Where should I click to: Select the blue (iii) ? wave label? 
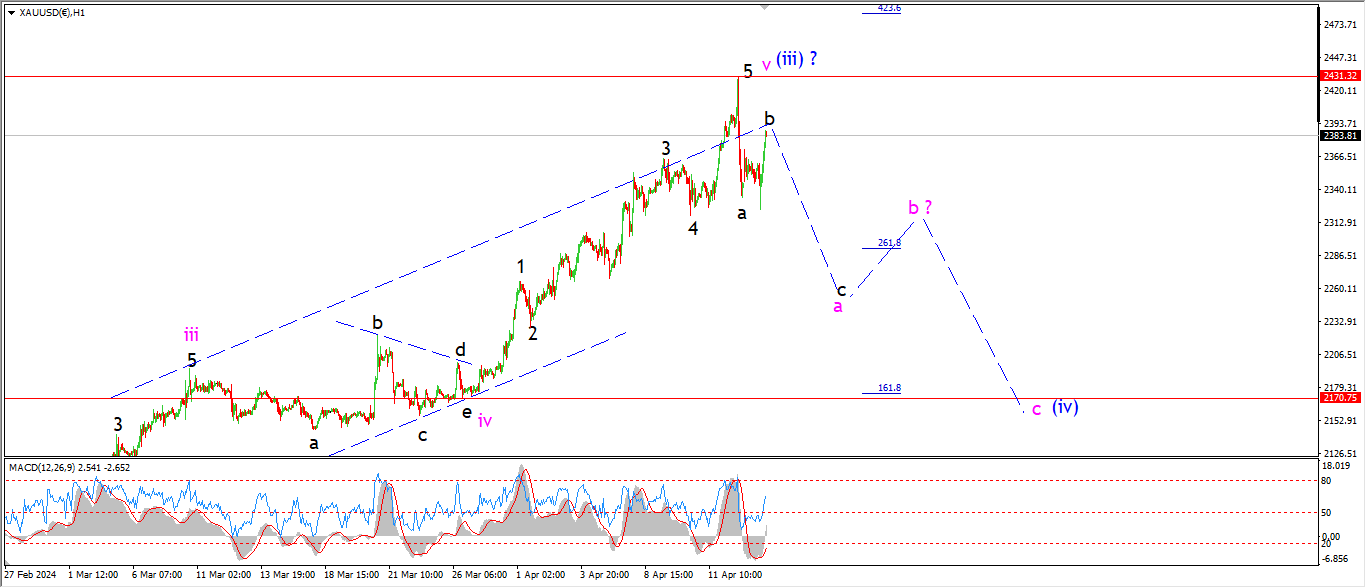798,59
